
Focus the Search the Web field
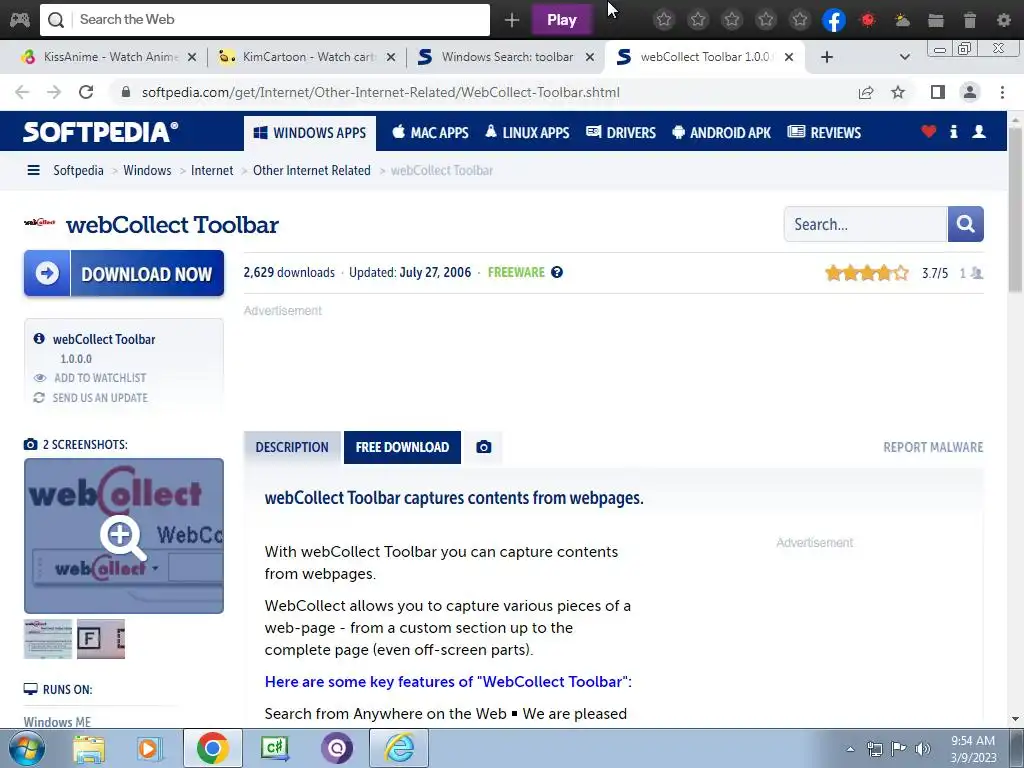click(x=264, y=20)
